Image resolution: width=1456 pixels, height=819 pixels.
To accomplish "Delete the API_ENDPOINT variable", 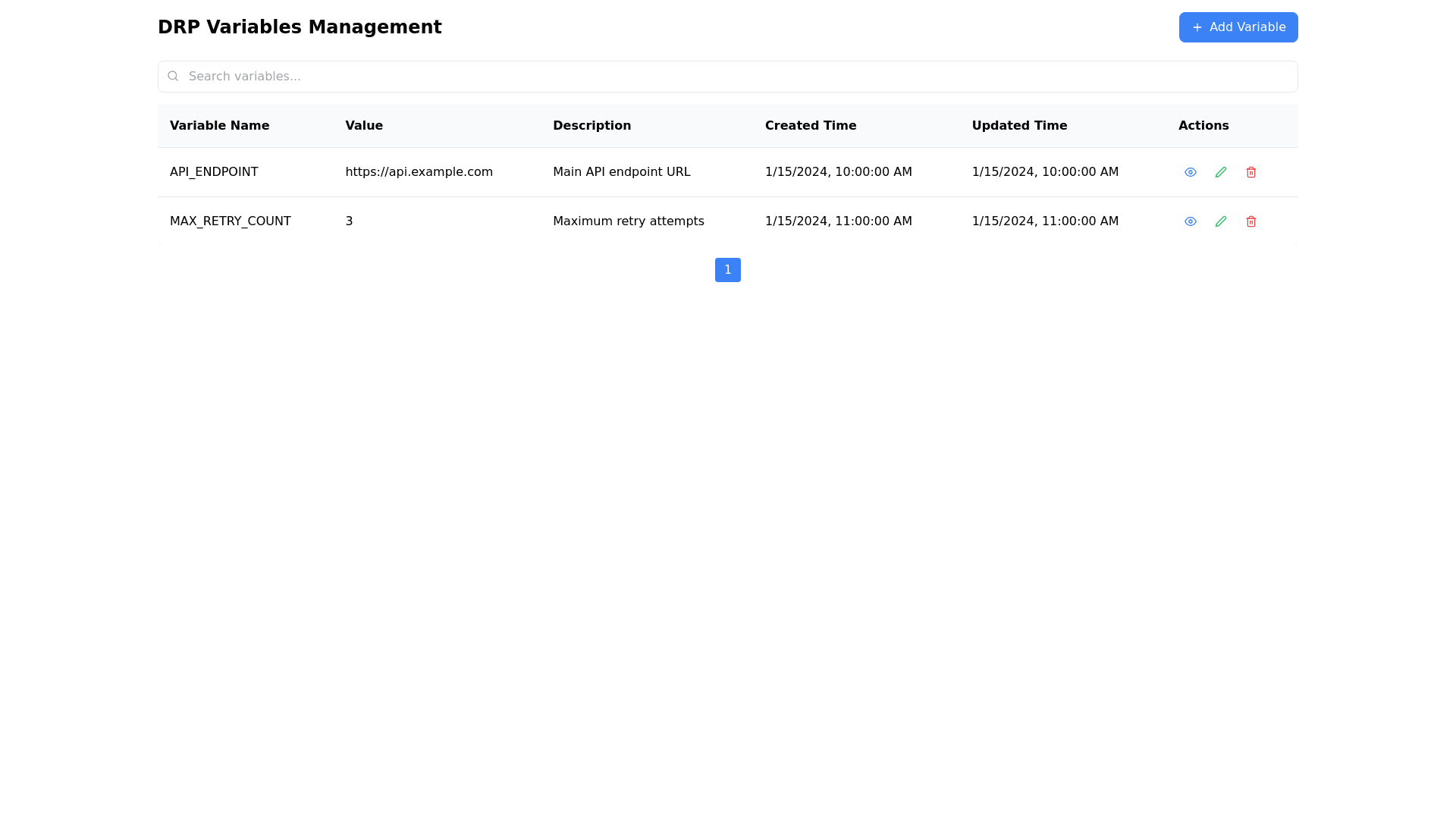I will click(x=1250, y=172).
